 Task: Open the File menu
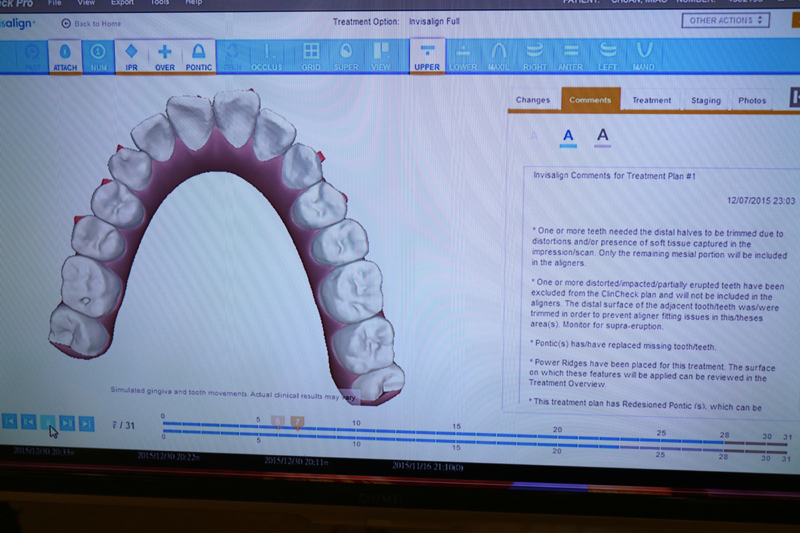coord(55,3)
